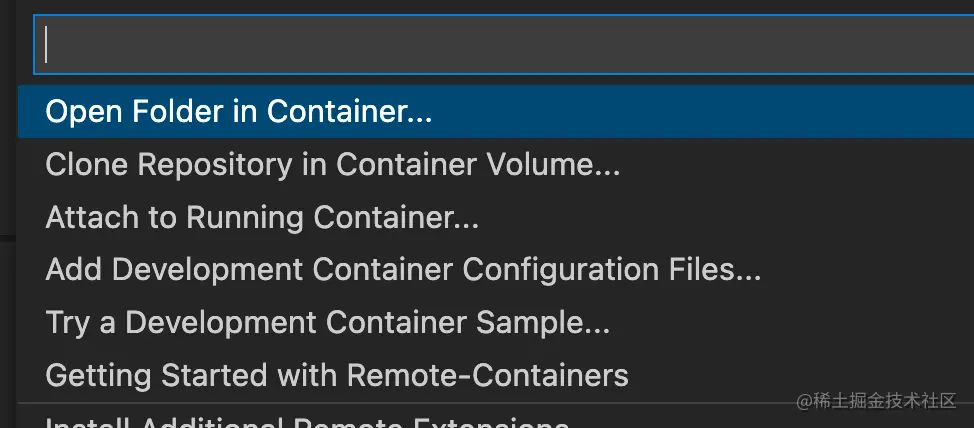Viewport: 974px width, 428px height.
Task: Select Attach to Running Container
Action: click(x=262, y=217)
